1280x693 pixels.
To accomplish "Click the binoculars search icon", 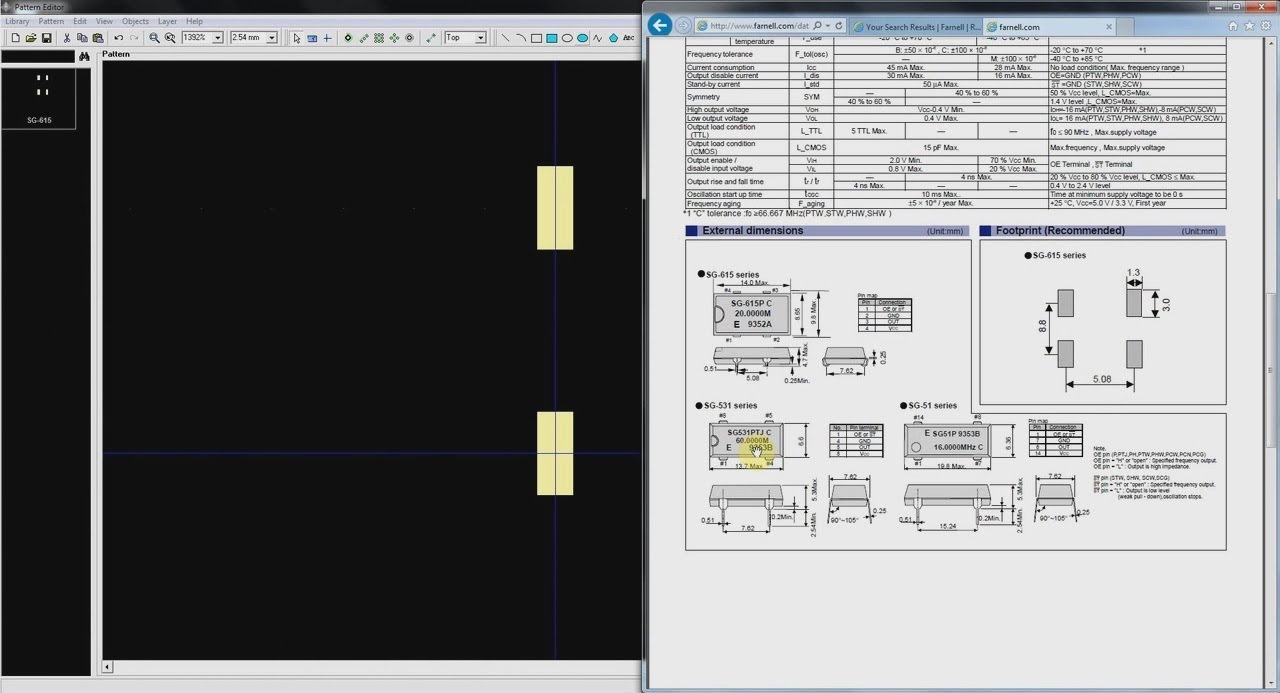I will coord(84,57).
